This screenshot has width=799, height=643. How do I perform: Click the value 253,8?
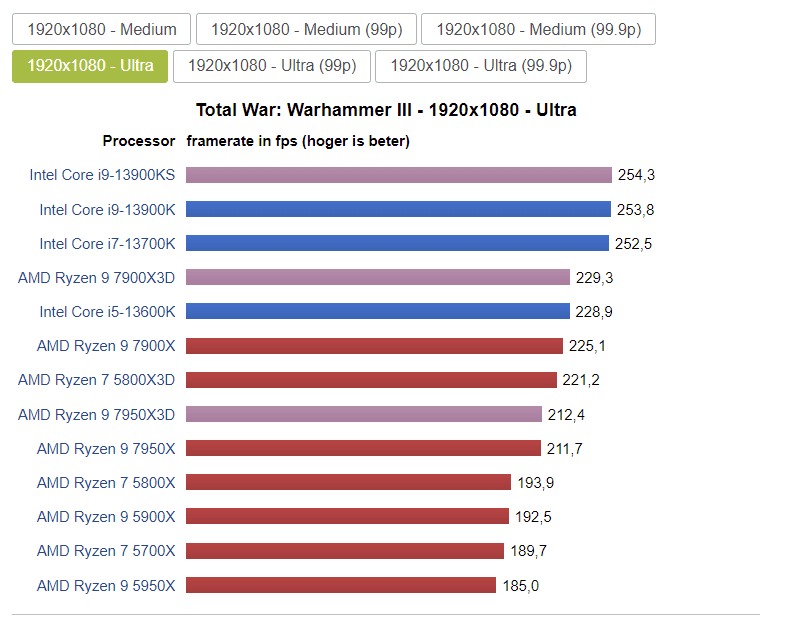coord(635,209)
